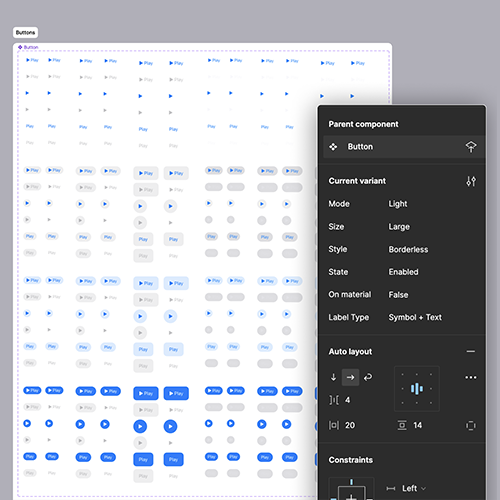Image resolution: width=500 pixels, height=500 pixels.
Task: Remove auto layout with minus icon
Action: coord(471,351)
